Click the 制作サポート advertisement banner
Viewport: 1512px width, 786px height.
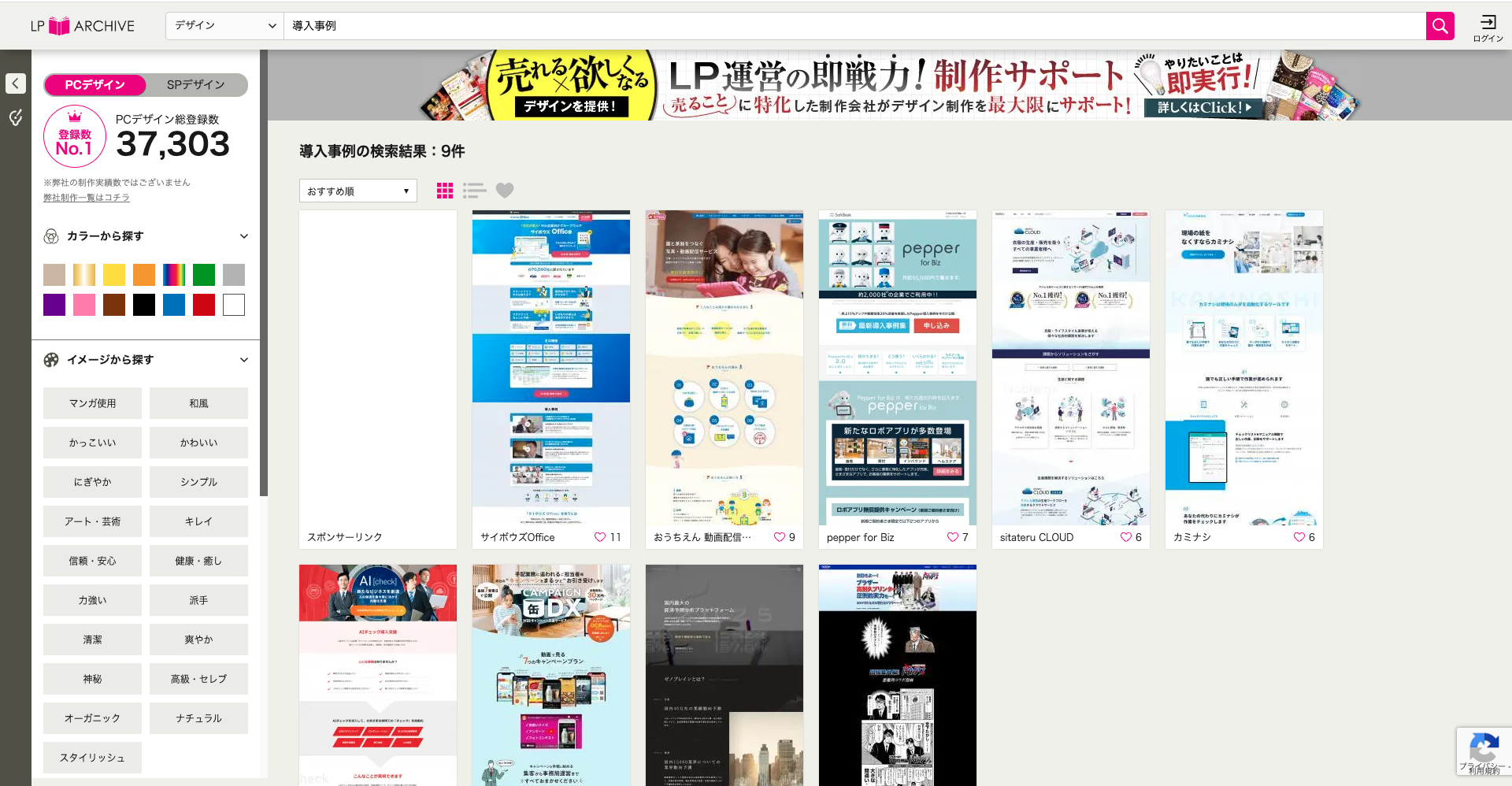[x=889, y=85]
